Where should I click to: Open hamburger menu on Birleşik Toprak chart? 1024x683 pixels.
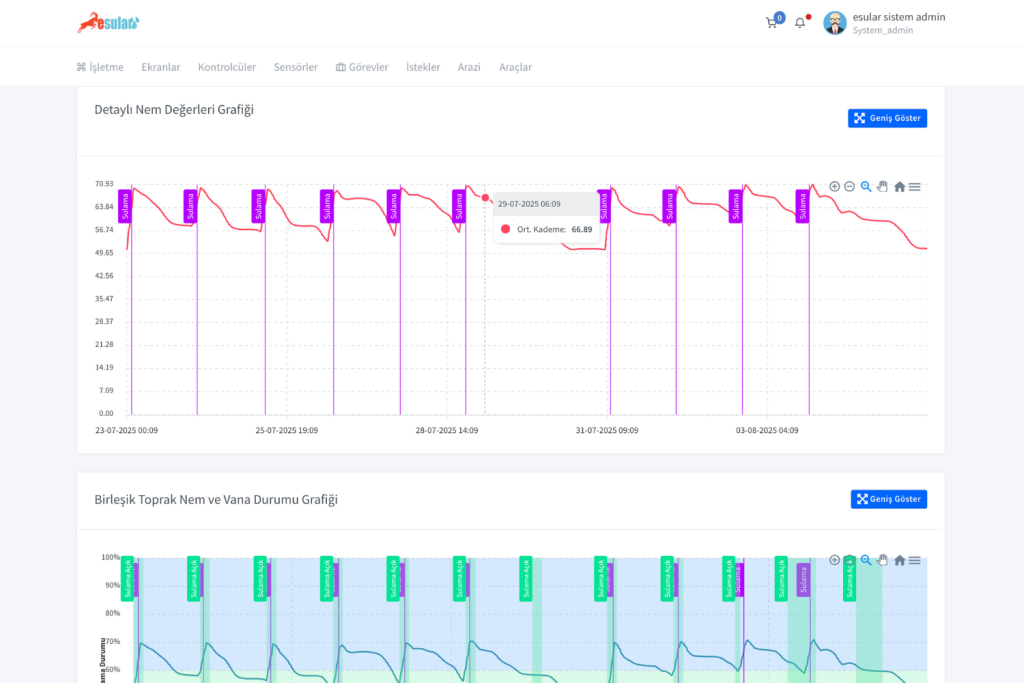[915, 560]
